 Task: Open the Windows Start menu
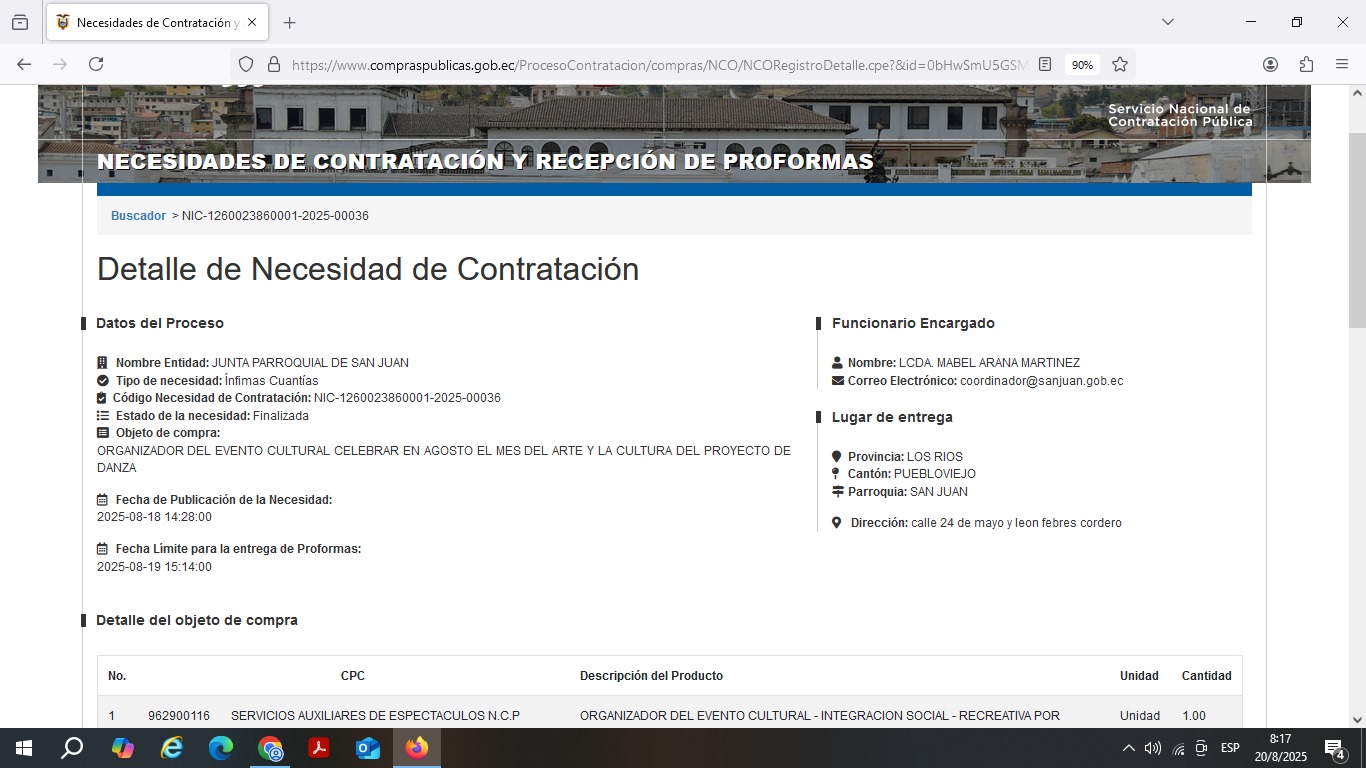tap(23, 748)
